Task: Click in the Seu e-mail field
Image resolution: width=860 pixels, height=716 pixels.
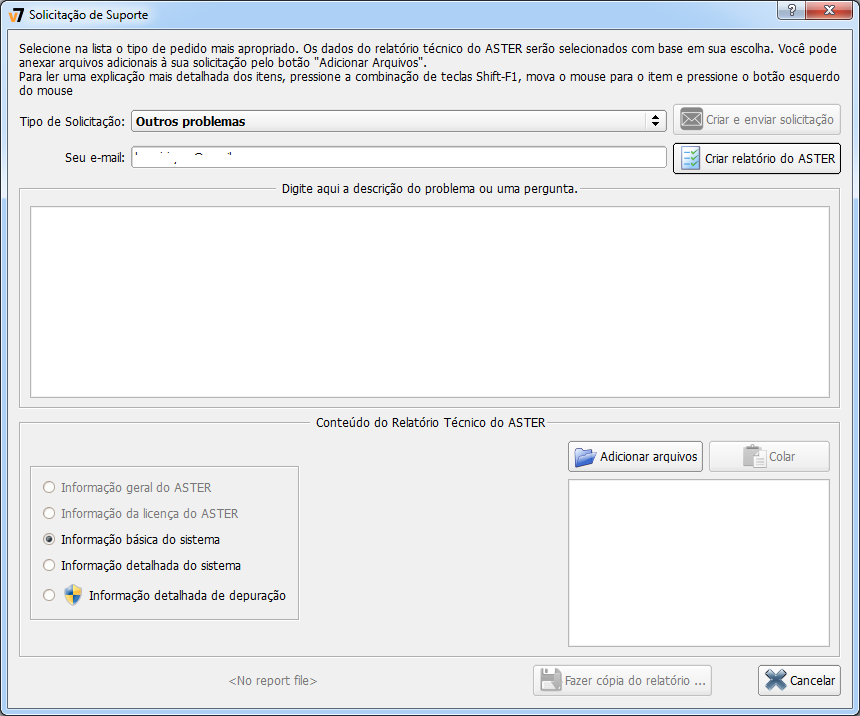Action: point(398,158)
